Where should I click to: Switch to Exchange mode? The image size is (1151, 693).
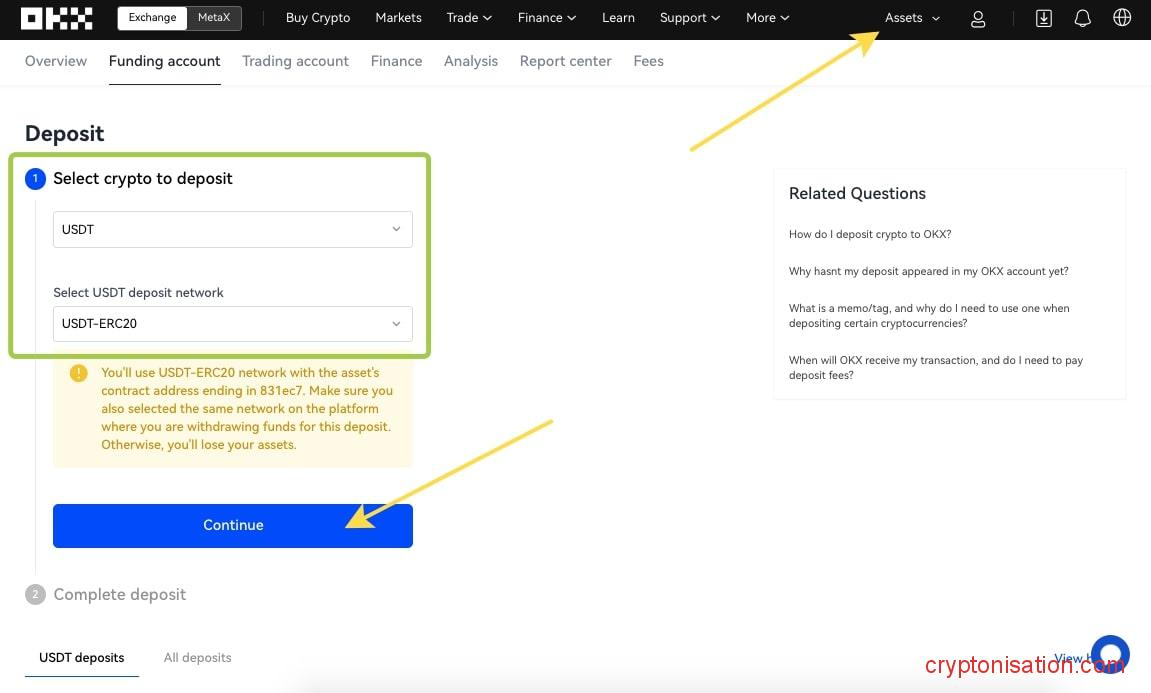(152, 18)
